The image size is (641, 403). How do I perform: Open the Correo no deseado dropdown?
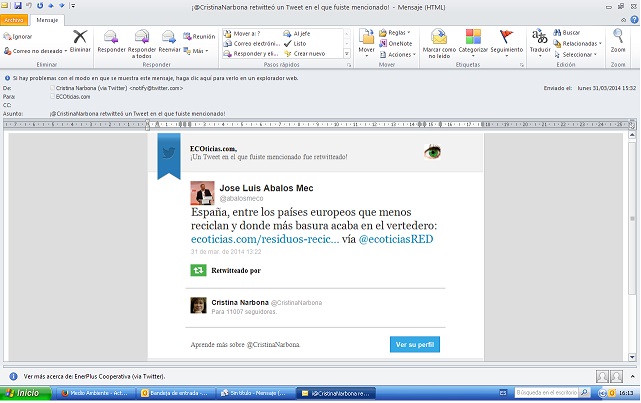click(35, 51)
